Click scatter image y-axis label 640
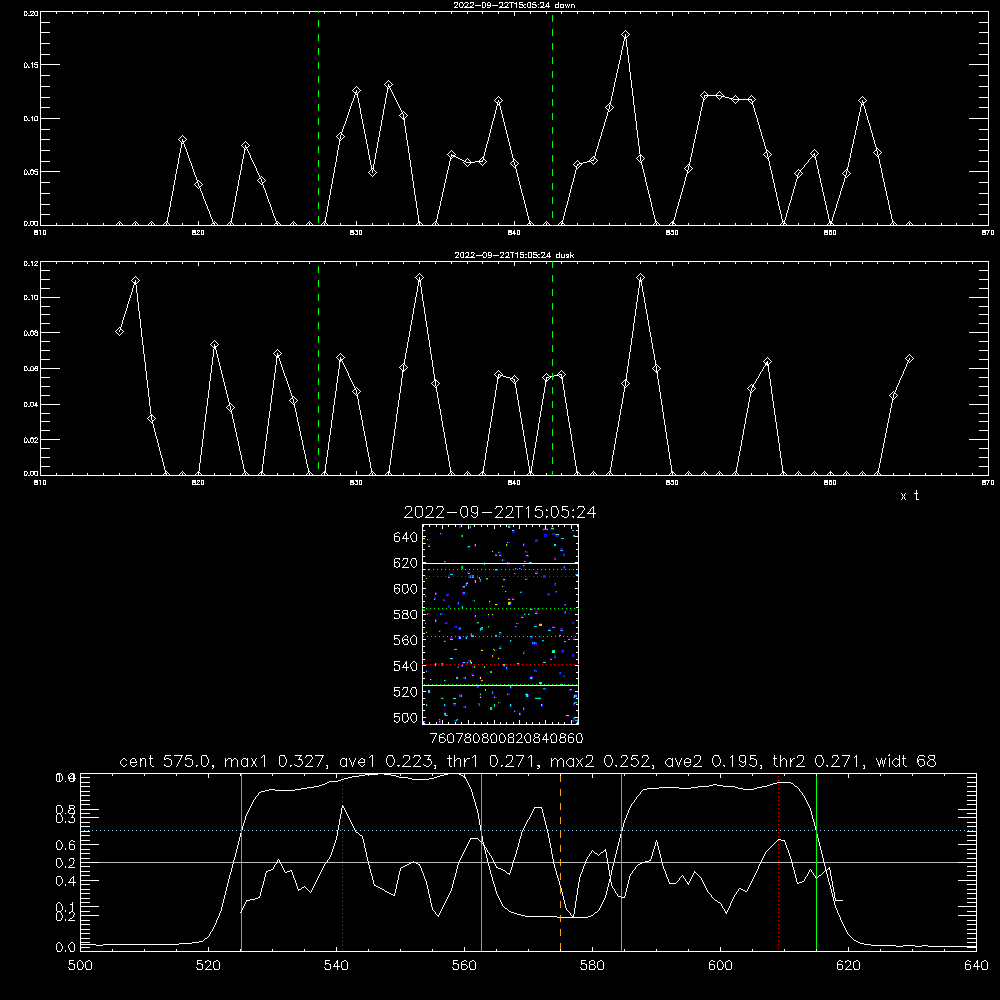The height and width of the screenshot is (1000, 1000). click(405, 538)
